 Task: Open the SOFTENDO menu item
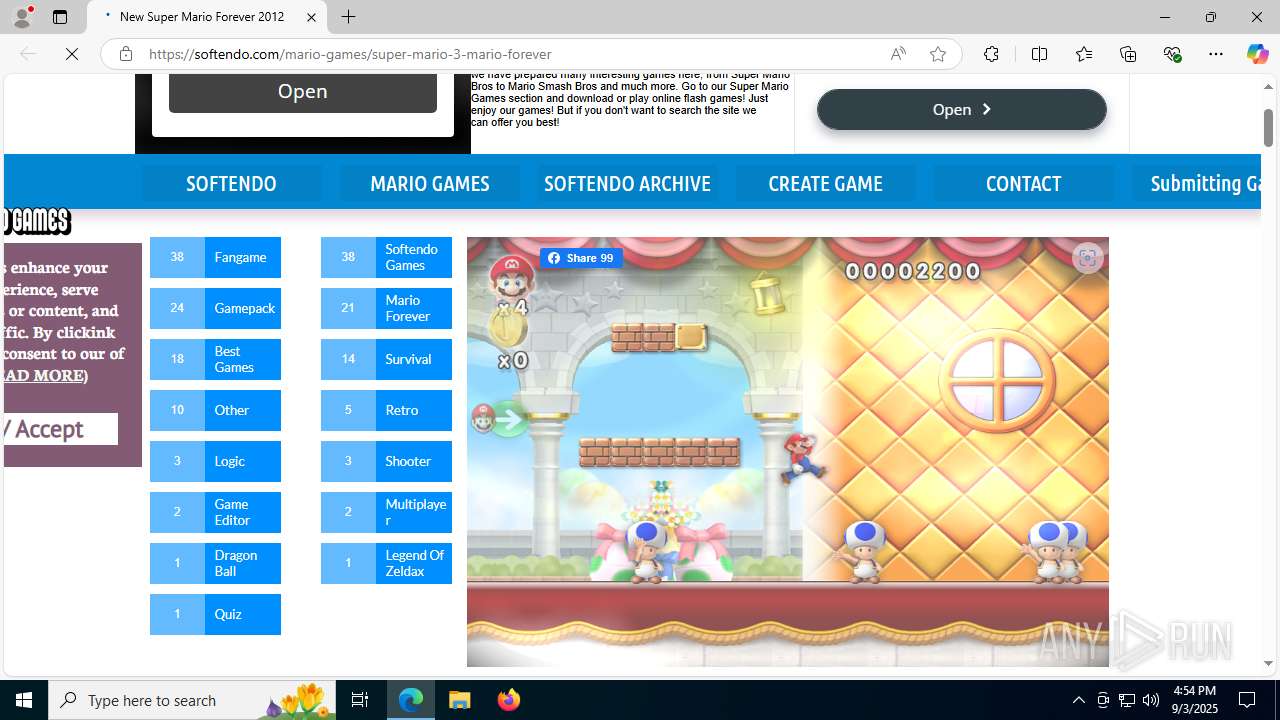pyautogui.click(x=231, y=183)
